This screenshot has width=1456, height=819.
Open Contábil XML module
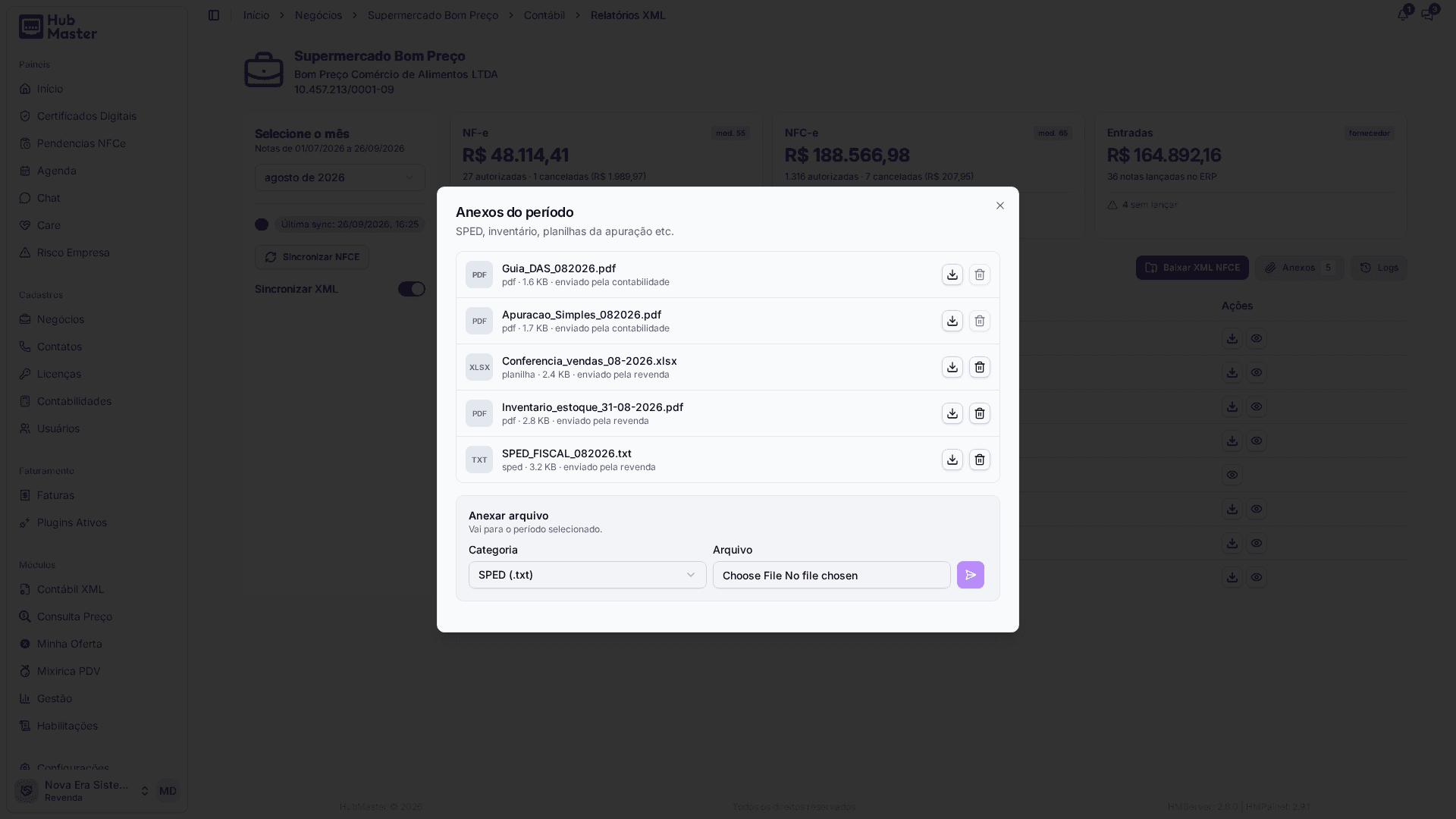(x=97, y=589)
